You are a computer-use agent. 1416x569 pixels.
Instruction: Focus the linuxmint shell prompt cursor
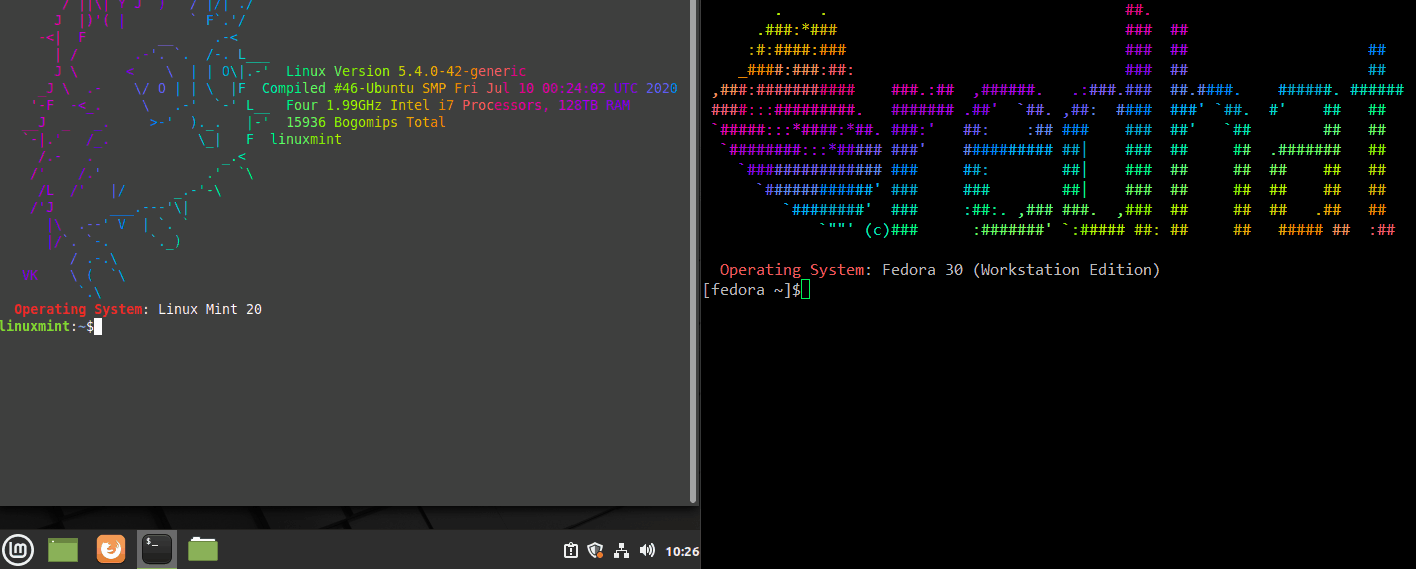pyautogui.click(x=98, y=327)
